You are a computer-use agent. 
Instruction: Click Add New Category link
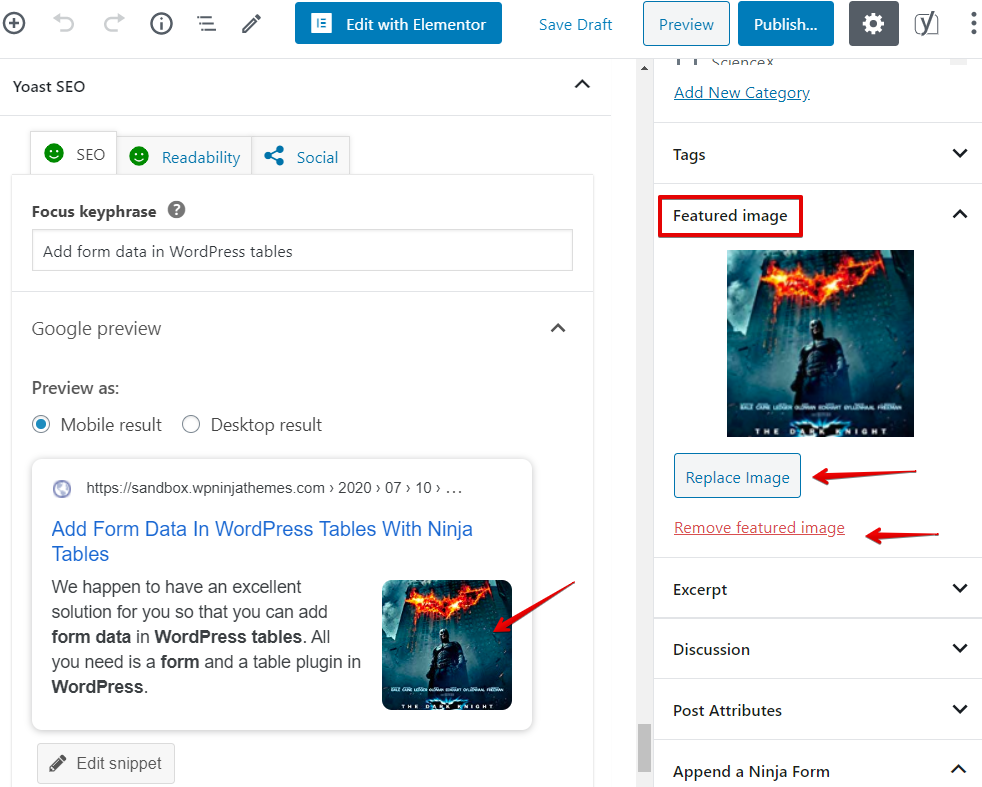click(x=742, y=93)
